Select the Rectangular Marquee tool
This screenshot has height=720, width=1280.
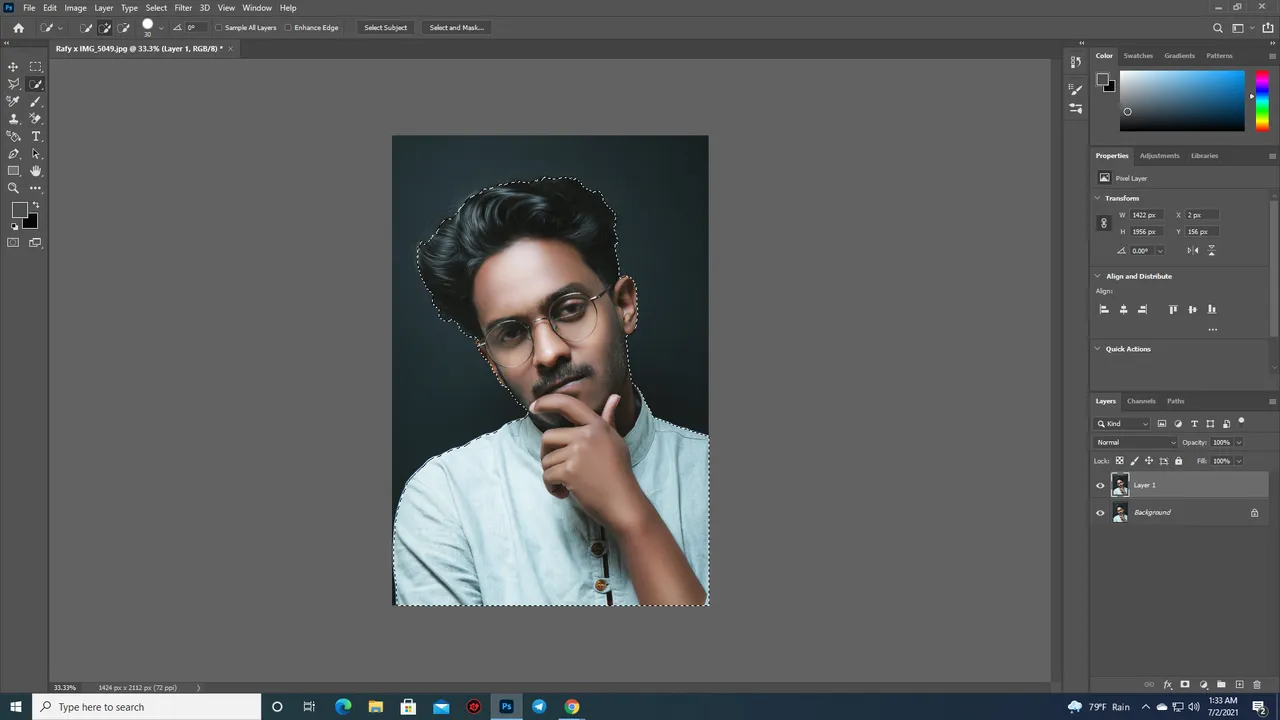(x=36, y=67)
